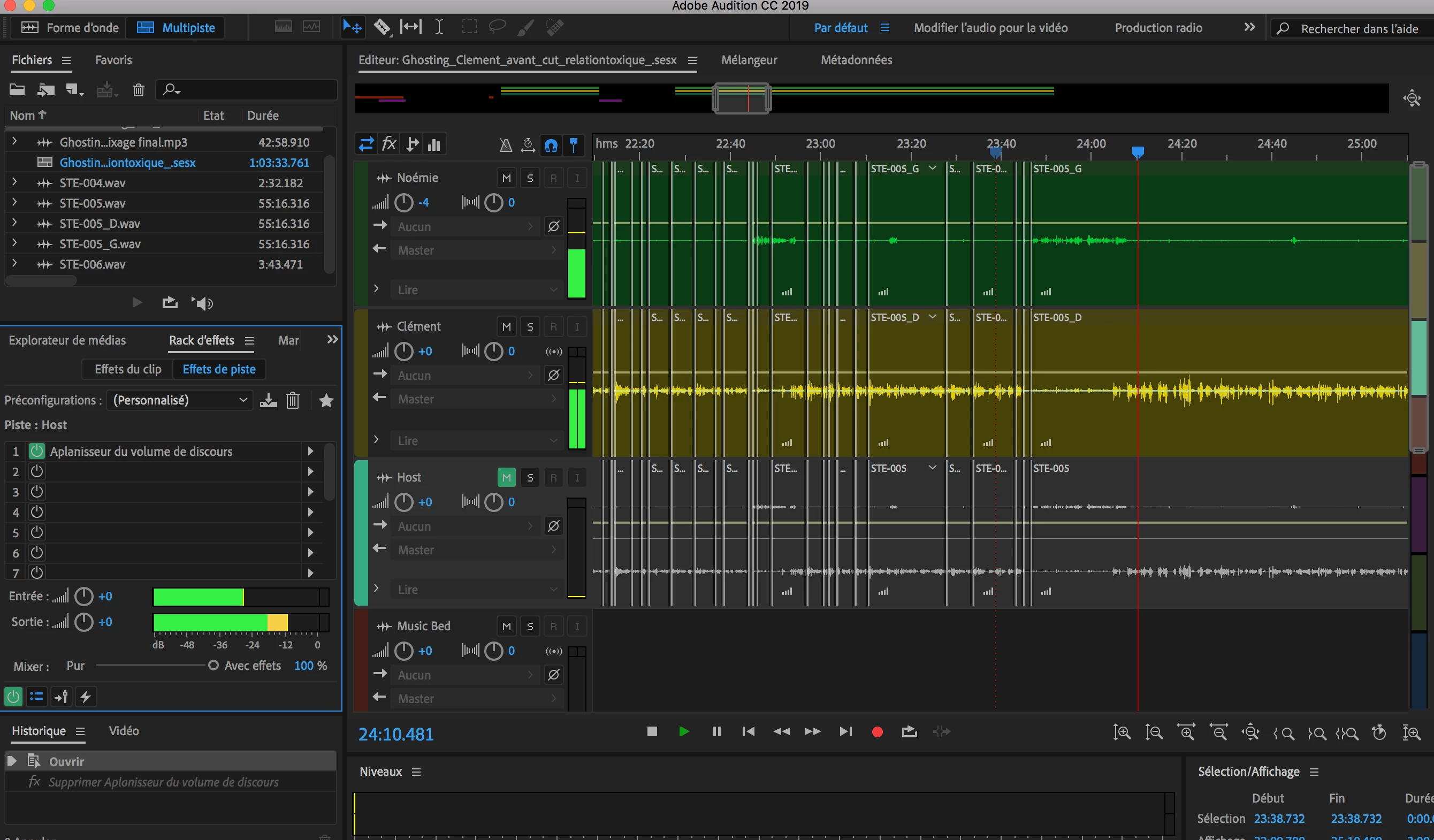This screenshot has height=840, width=1434.
Task: Open the Lire automation dropdown on Noémie track
Action: click(477, 289)
